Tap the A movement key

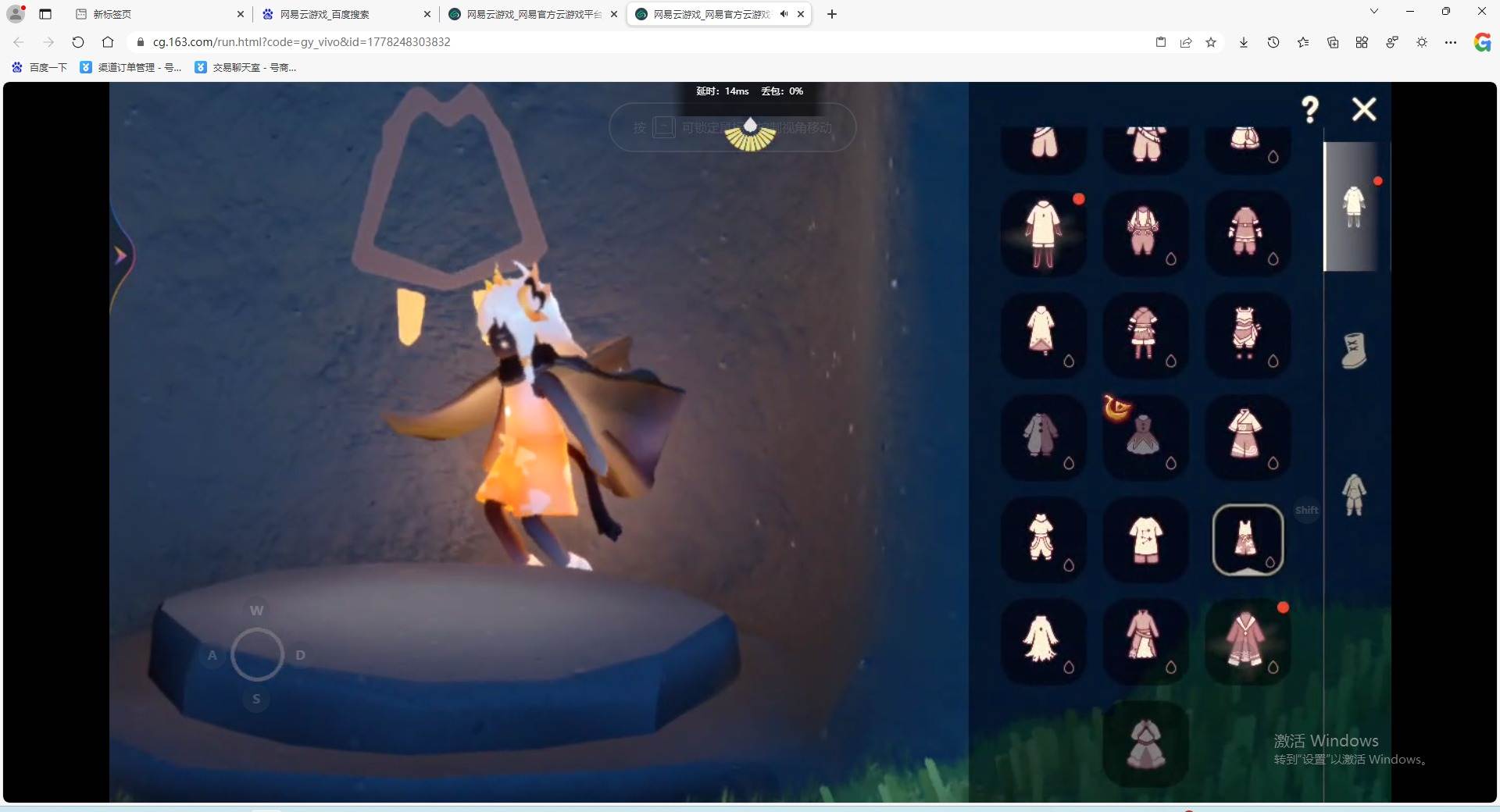212,655
